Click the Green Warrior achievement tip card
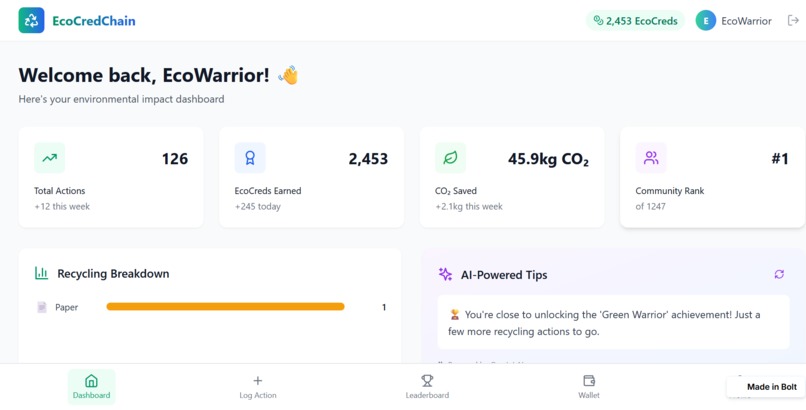The height and width of the screenshot is (410, 806). pos(613,322)
